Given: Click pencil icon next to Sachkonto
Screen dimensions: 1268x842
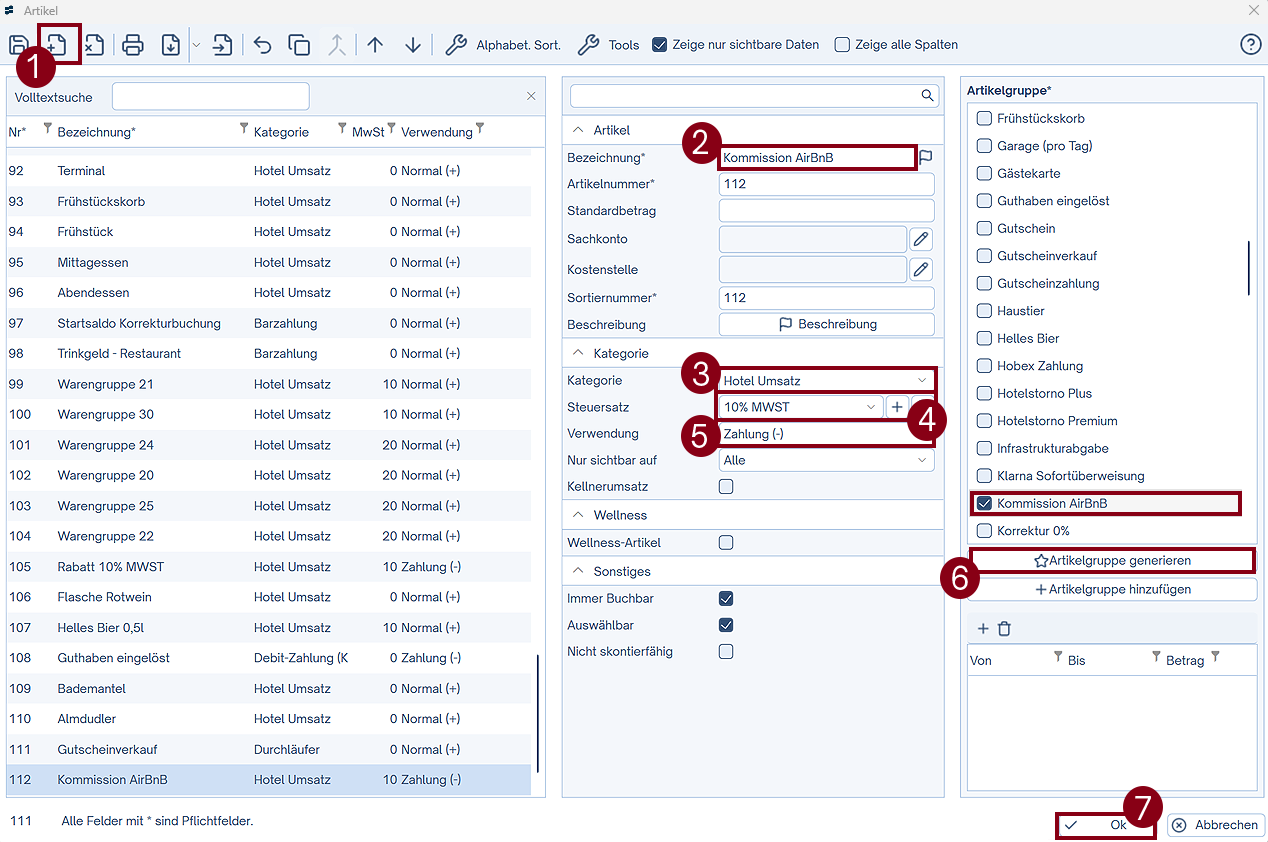Looking at the screenshot, I should [920, 239].
